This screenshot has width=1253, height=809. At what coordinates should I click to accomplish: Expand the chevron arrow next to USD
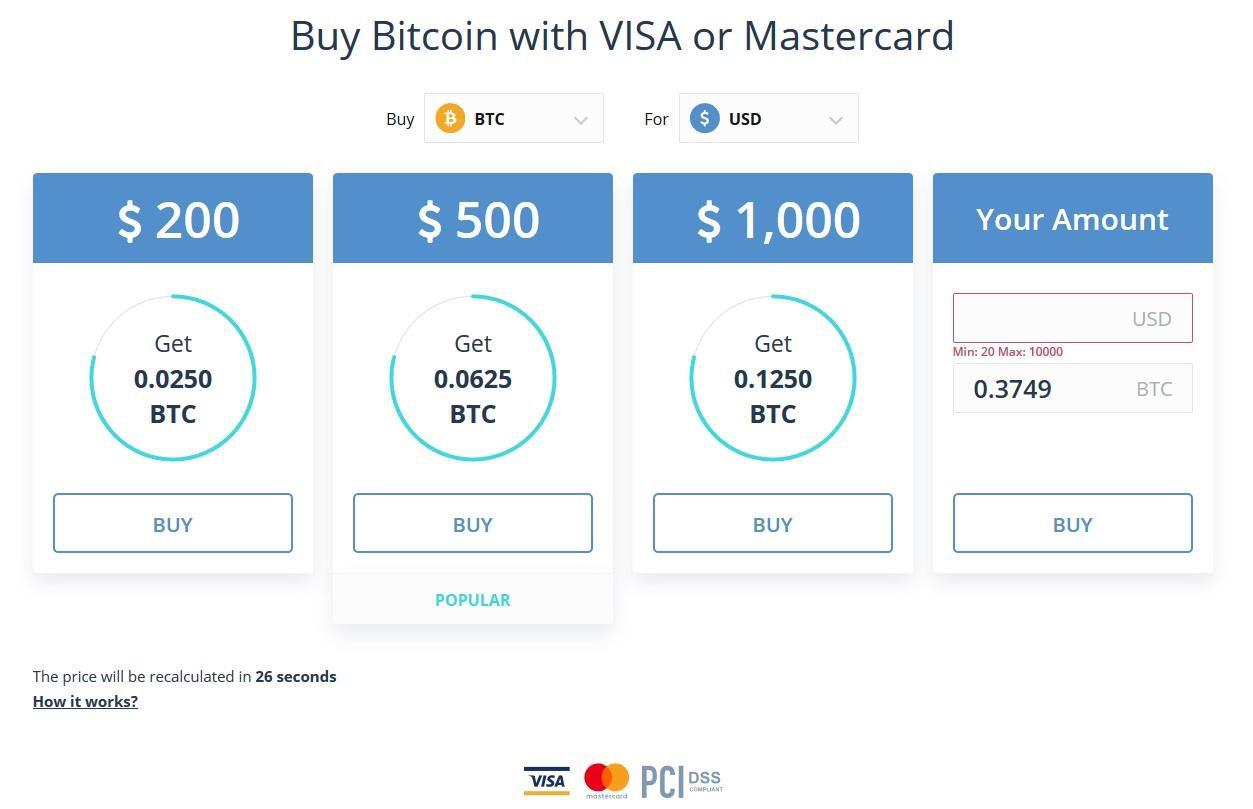pyautogui.click(x=836, y=120)
